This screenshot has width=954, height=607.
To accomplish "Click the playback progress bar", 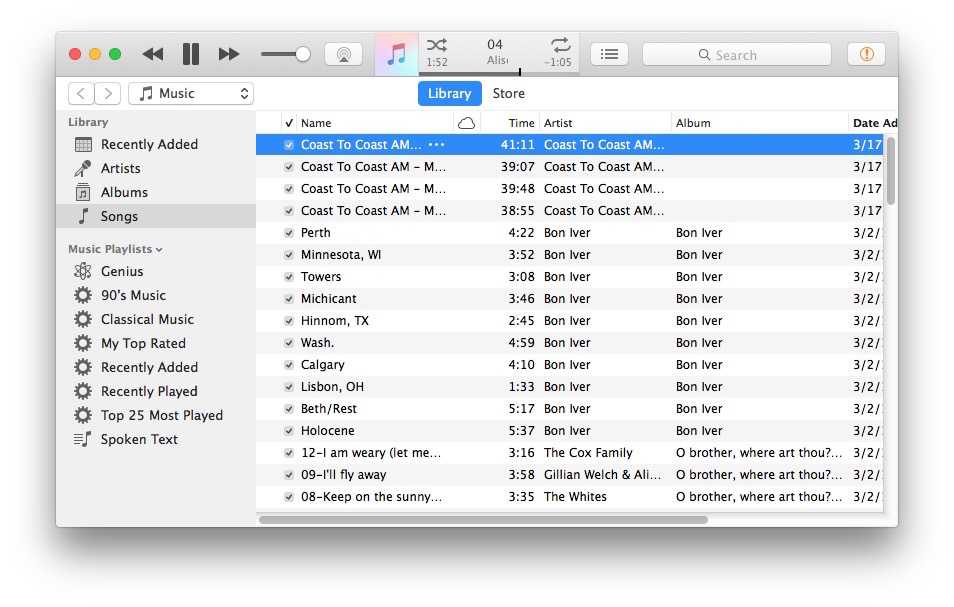I will pos(499,73).
